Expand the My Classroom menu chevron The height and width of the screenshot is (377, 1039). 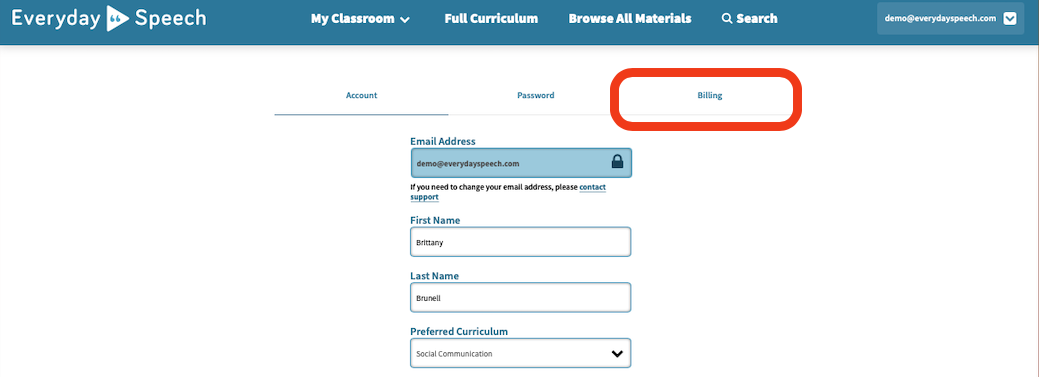tap(405, 20)
